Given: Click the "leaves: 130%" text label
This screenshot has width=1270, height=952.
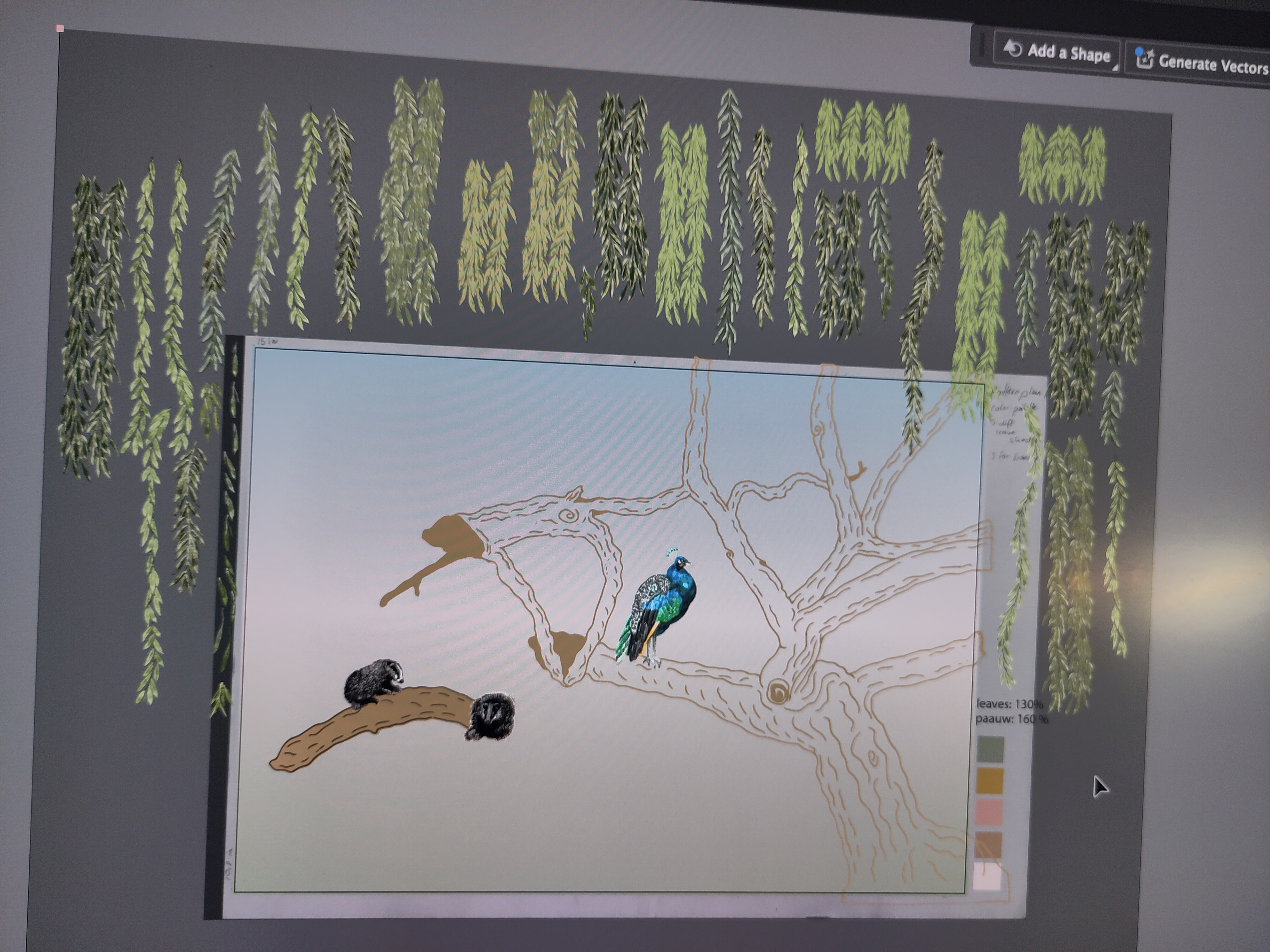Looking at the screenshot, I should (1009, 703).
